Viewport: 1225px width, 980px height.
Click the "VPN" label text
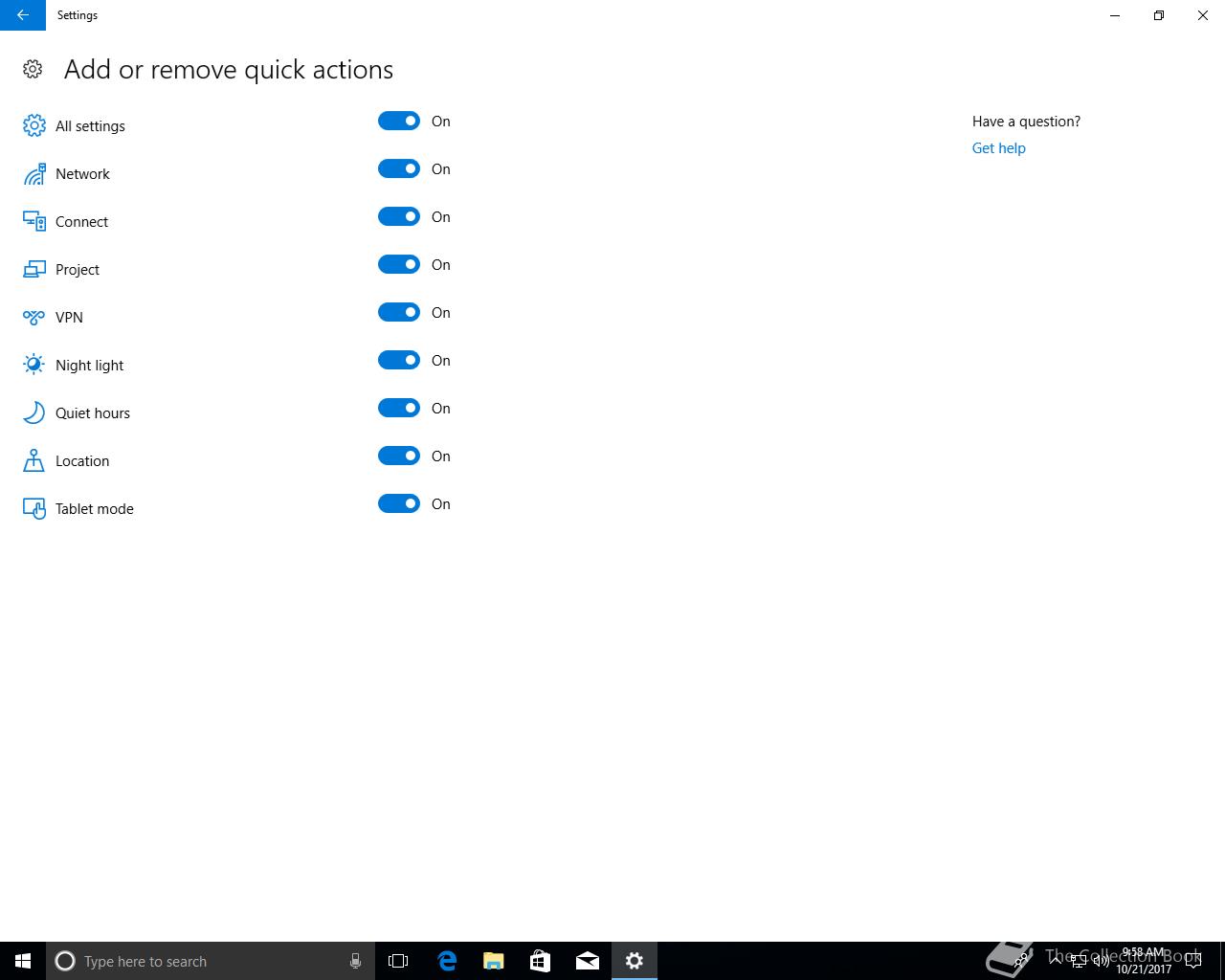tap(69, 318)
